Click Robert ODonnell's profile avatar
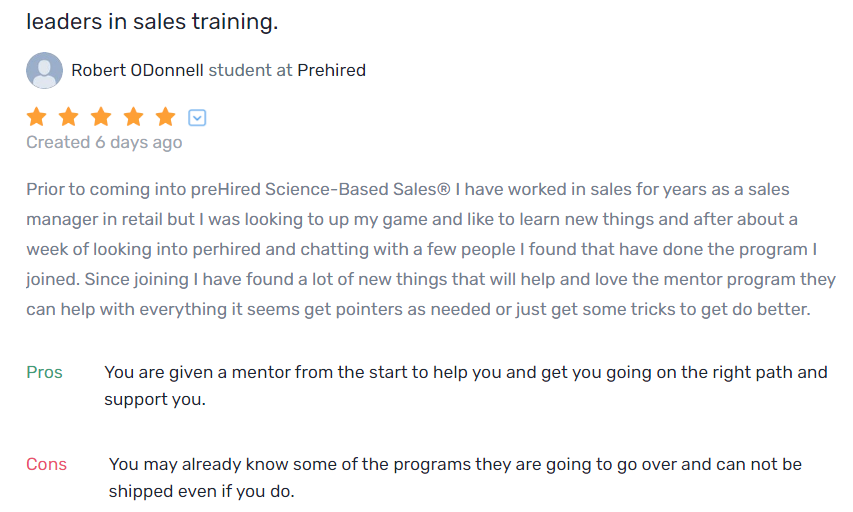853x512 pixels. [x=44, y=71]
